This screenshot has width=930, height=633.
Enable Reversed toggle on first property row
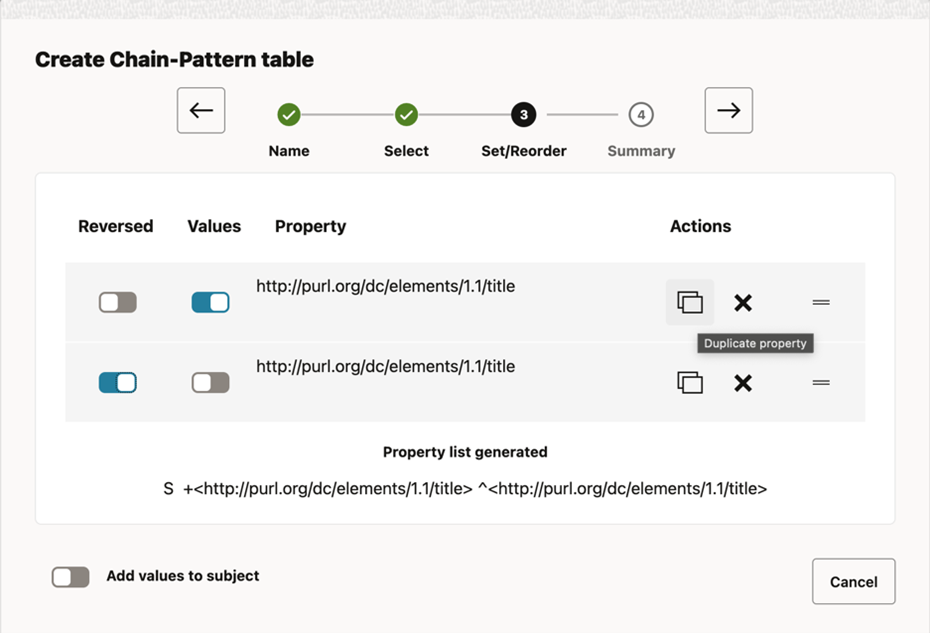pyautogui.click(x=118, y=302)
